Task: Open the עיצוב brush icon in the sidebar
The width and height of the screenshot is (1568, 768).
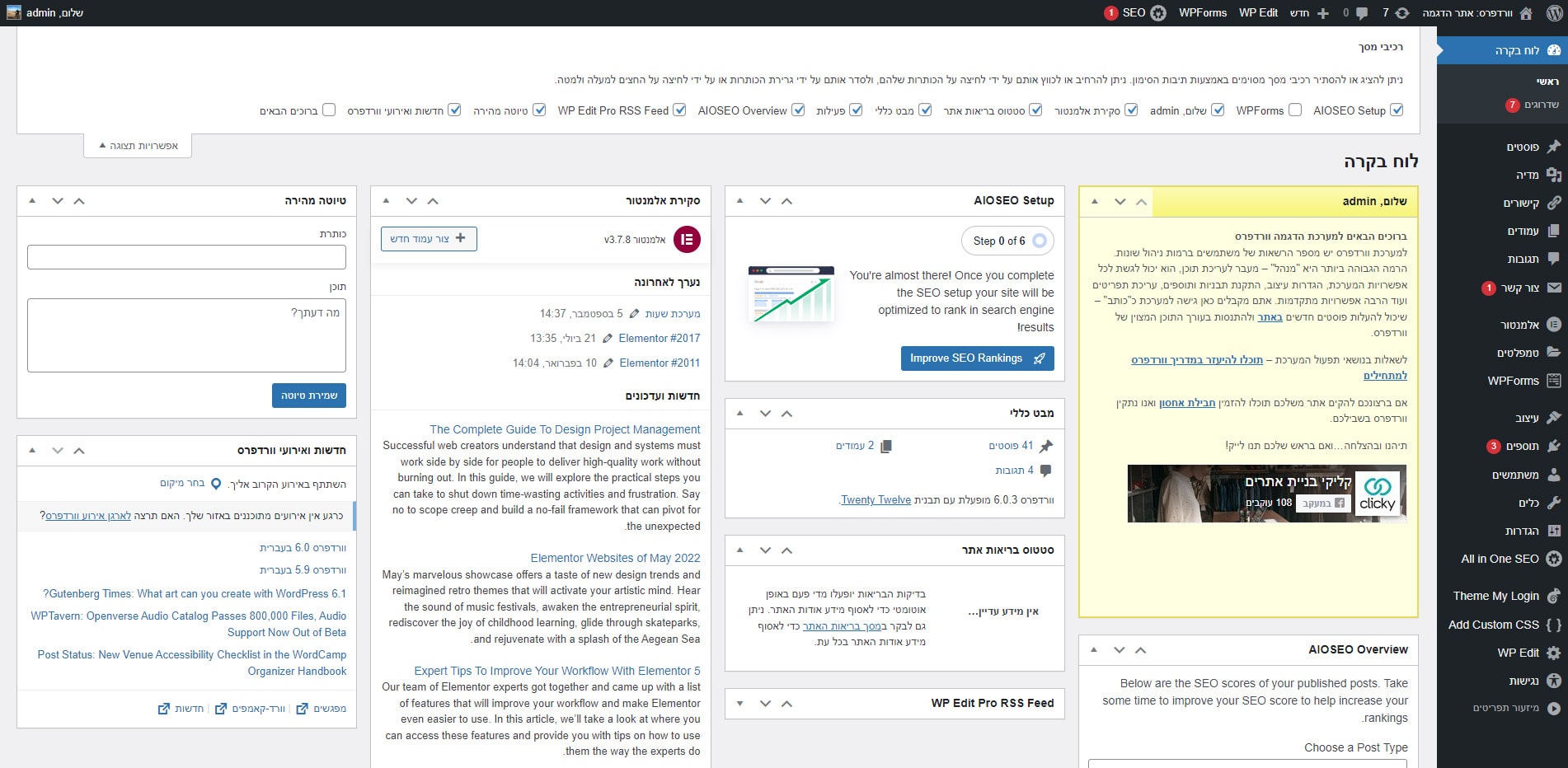Action: [1553, 418]
